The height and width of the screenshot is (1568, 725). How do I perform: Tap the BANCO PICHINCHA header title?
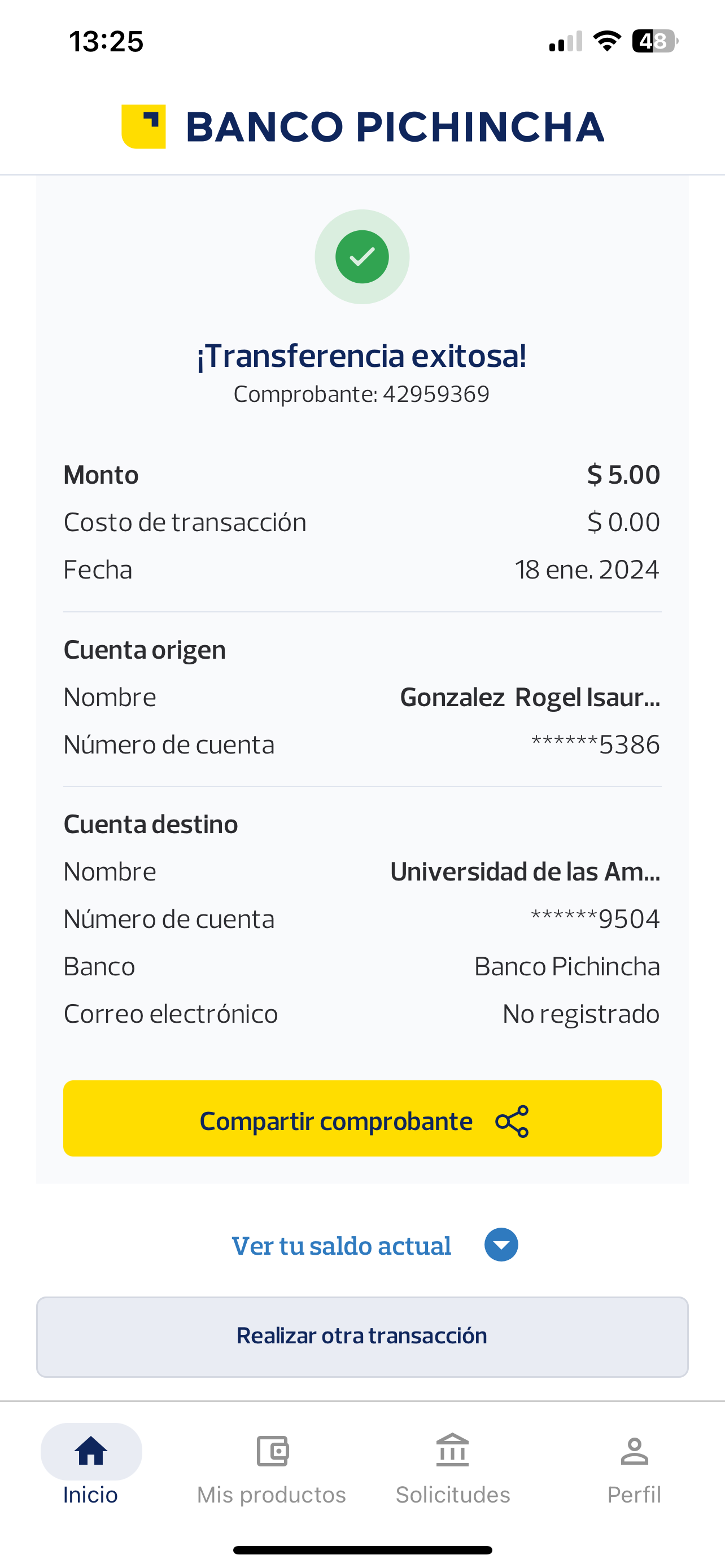(395, 126)
